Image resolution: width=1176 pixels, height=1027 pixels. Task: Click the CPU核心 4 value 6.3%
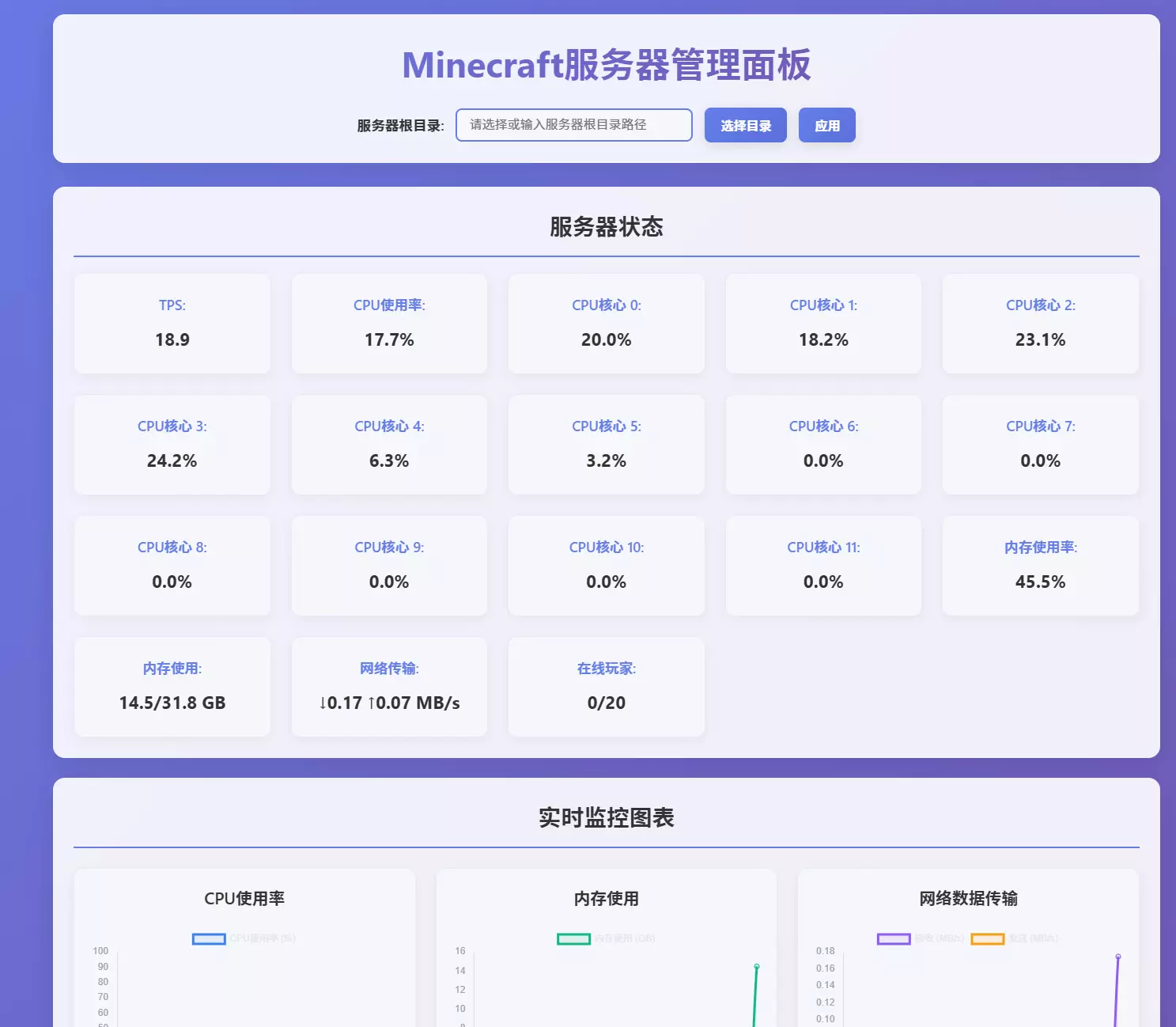point(389,460)
